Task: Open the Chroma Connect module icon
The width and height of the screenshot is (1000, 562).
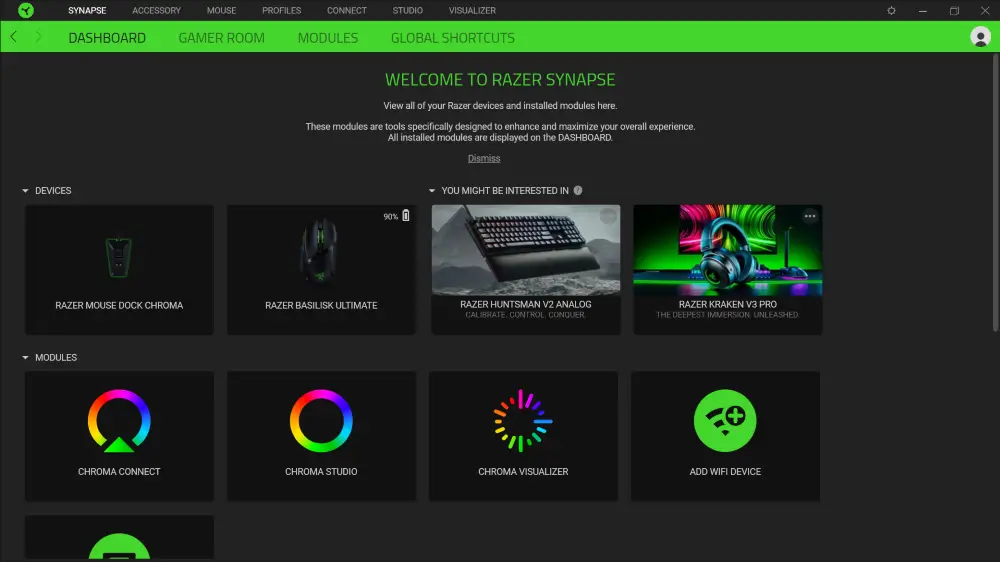Action: tap(119, 421)
